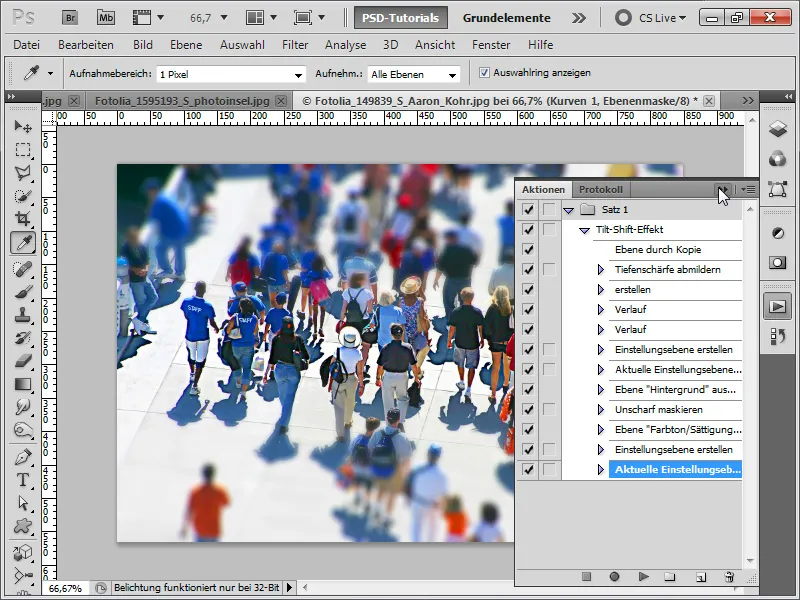Screen dimensions: 800x600
Task: Open CS Live dropdown
Action: pyautogui.click(x=662, y=18)
